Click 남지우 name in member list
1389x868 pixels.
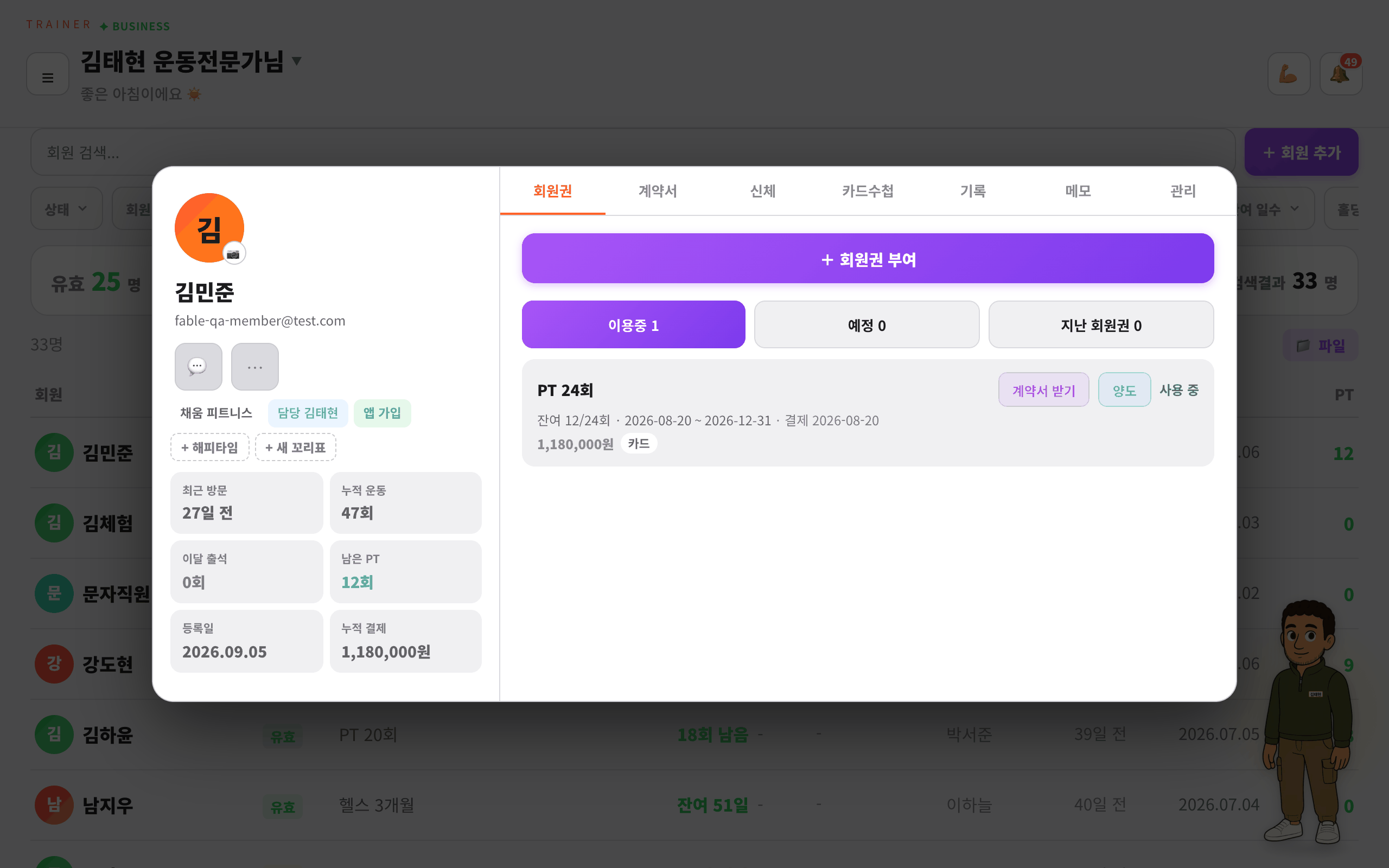point(108,806)
